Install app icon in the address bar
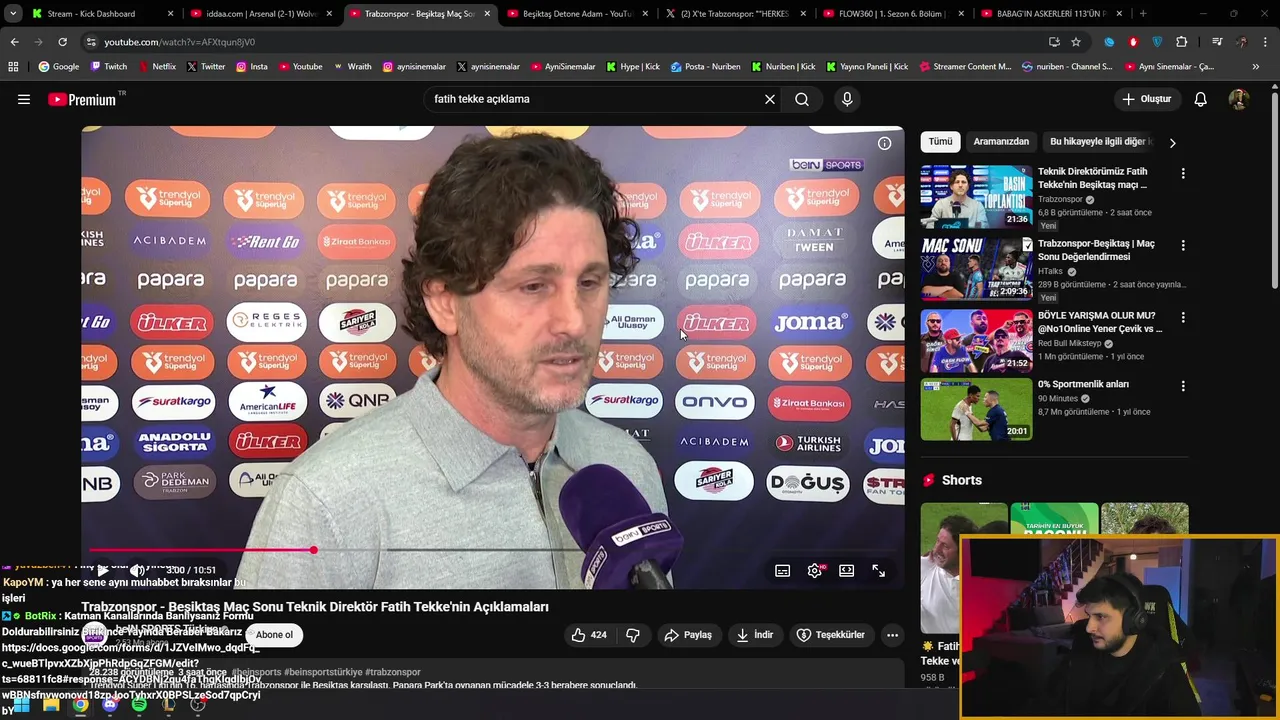 point(1054,42)
